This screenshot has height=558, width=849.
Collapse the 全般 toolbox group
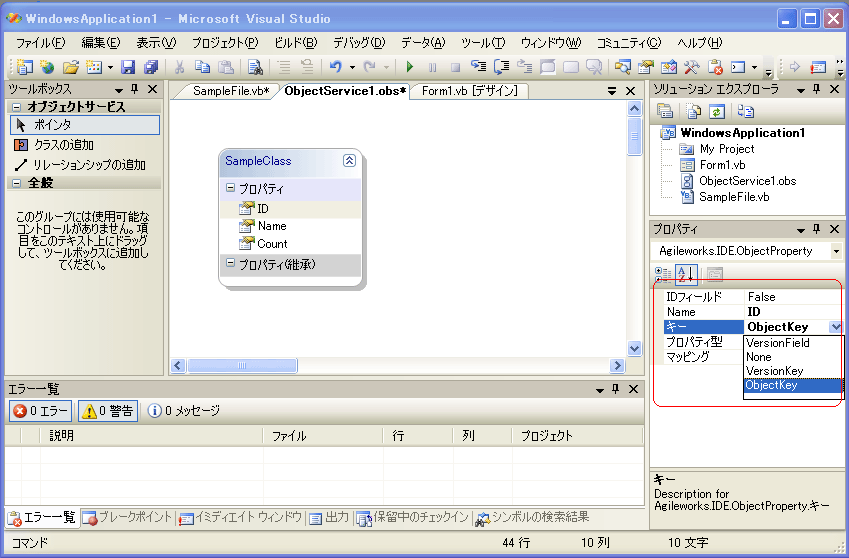pyautogui.click(x=16, y=183)
